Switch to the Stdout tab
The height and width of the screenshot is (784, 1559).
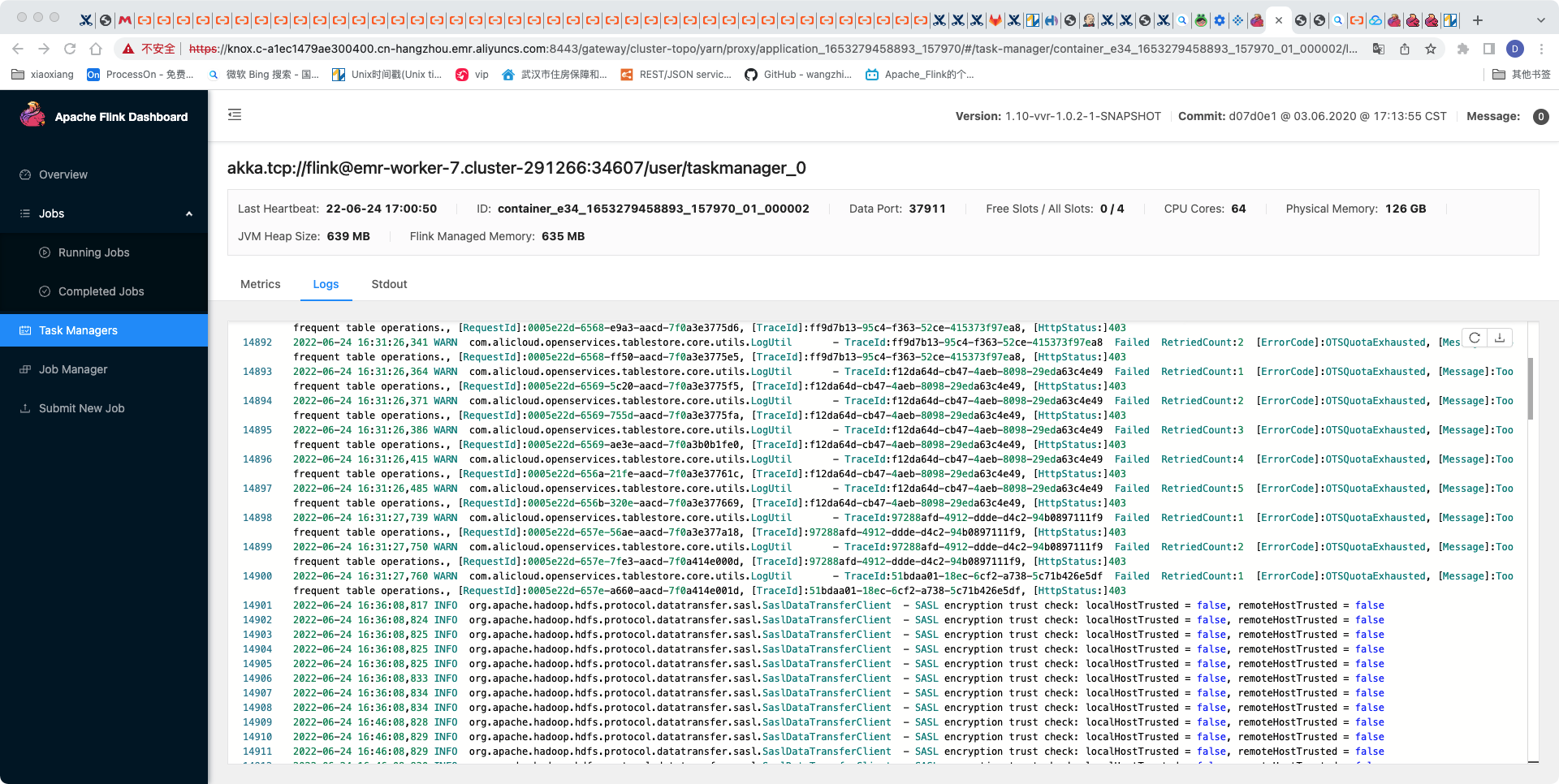coord(389,284)
